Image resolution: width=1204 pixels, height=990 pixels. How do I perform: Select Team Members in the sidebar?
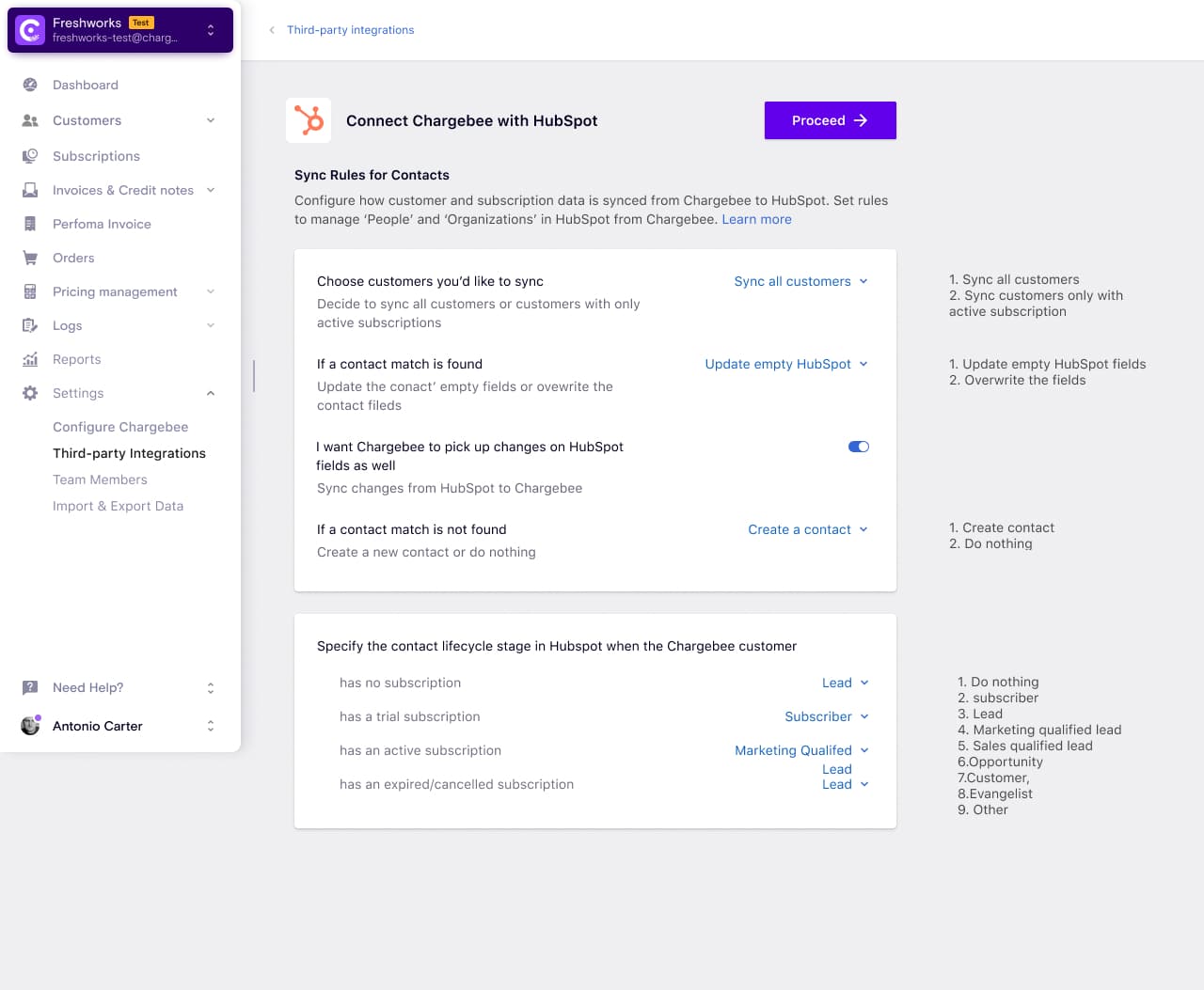tap(100, 479)
